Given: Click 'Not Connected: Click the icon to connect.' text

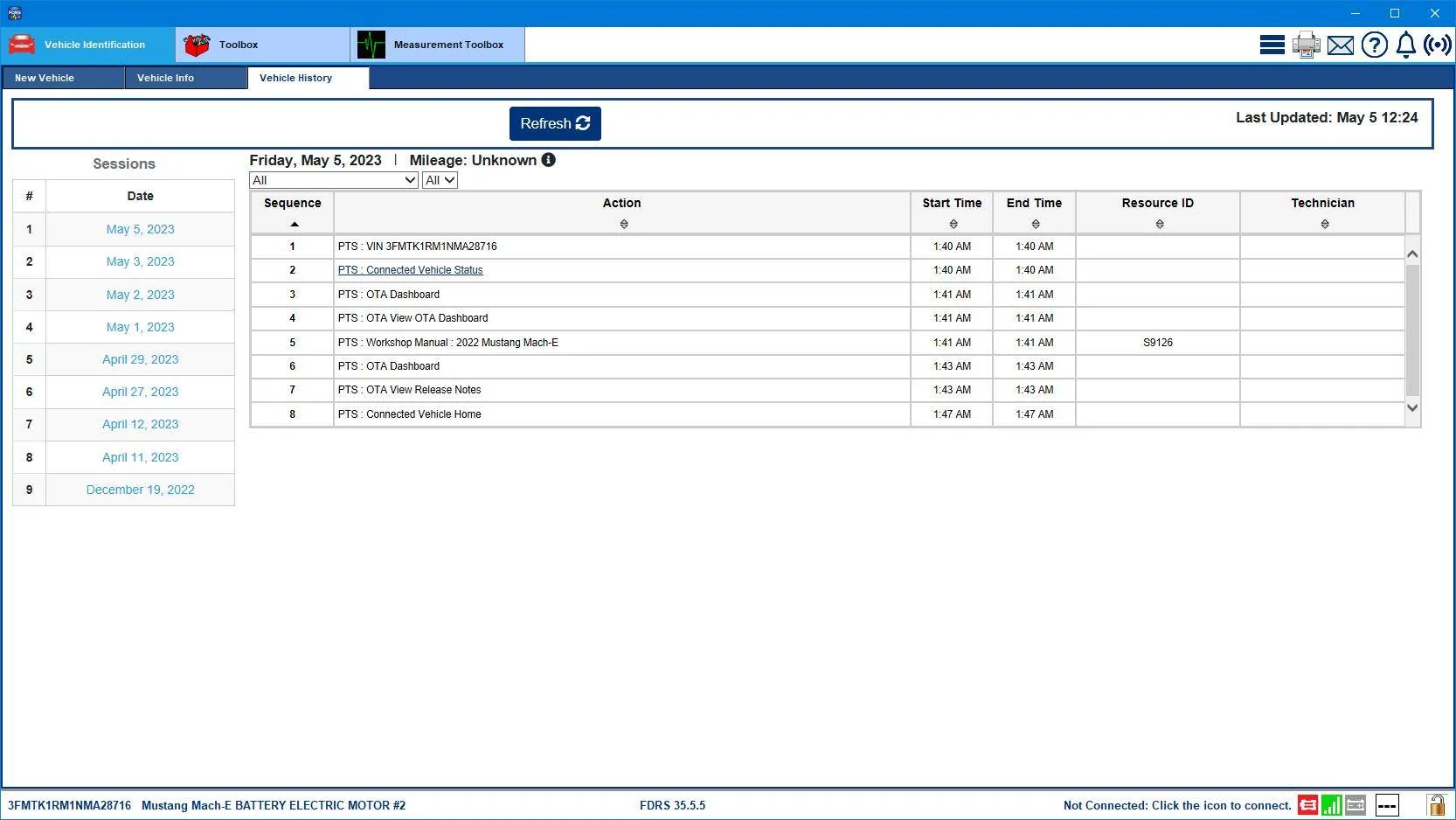Looking at the screenshot, I should click(x=1177, y=806).
